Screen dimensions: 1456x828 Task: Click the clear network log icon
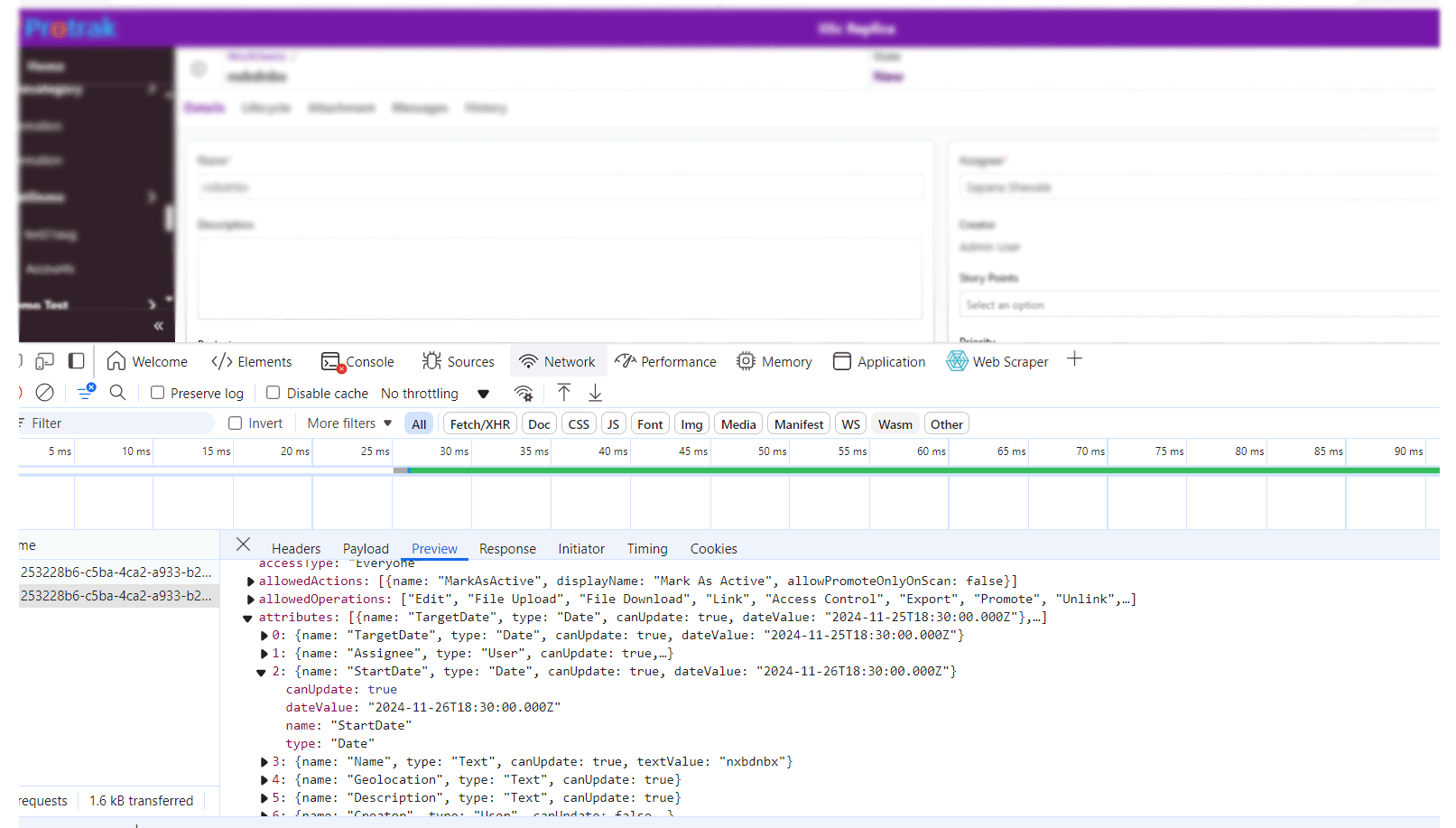coord(44,393)
